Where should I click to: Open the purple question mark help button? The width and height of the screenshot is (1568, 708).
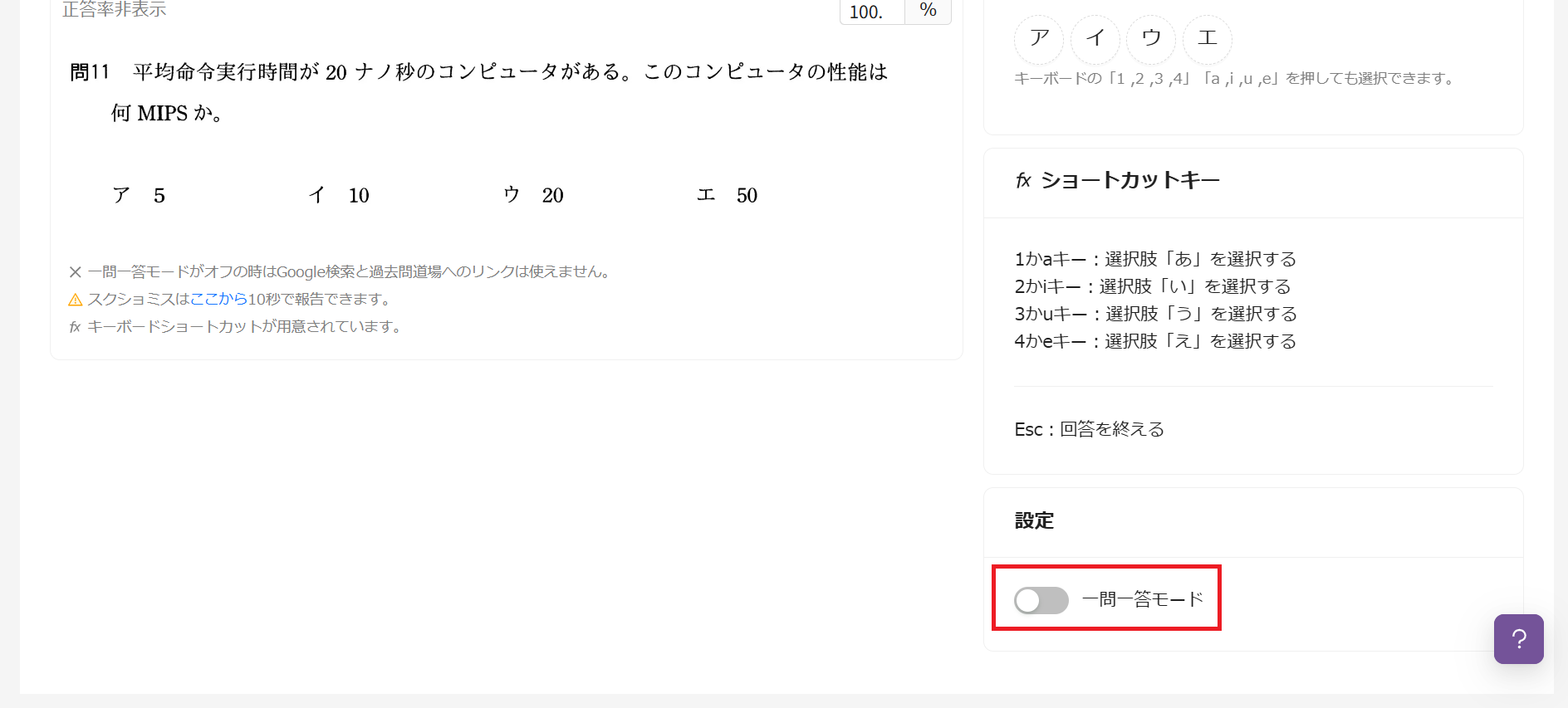tap(1518, 638)
